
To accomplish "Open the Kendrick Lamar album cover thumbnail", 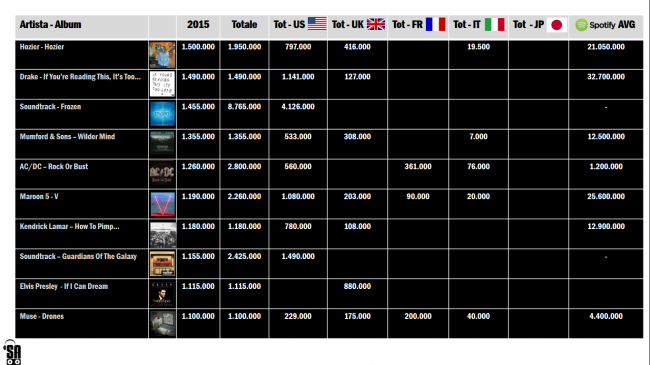I will click(162, 234).
